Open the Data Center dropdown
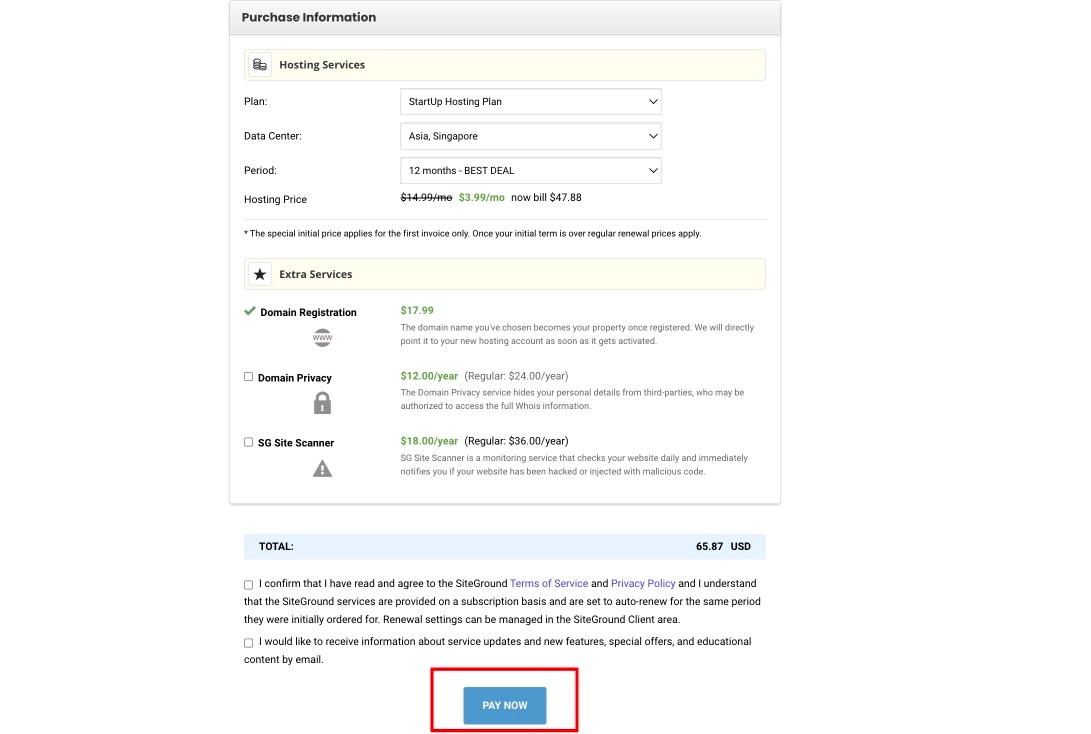This screenshot has height=734, width=1091. point(530,136)
